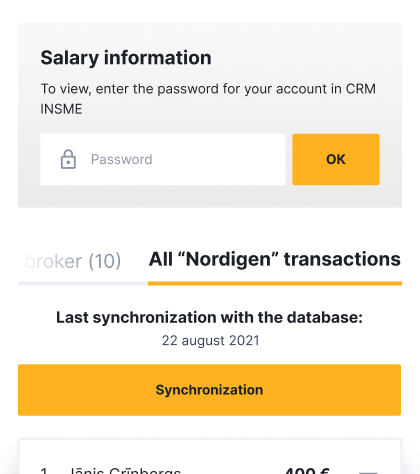Click the Last synchronization with the database label
The height and width of the screenshot is (474, 420).
pos(209,317)
